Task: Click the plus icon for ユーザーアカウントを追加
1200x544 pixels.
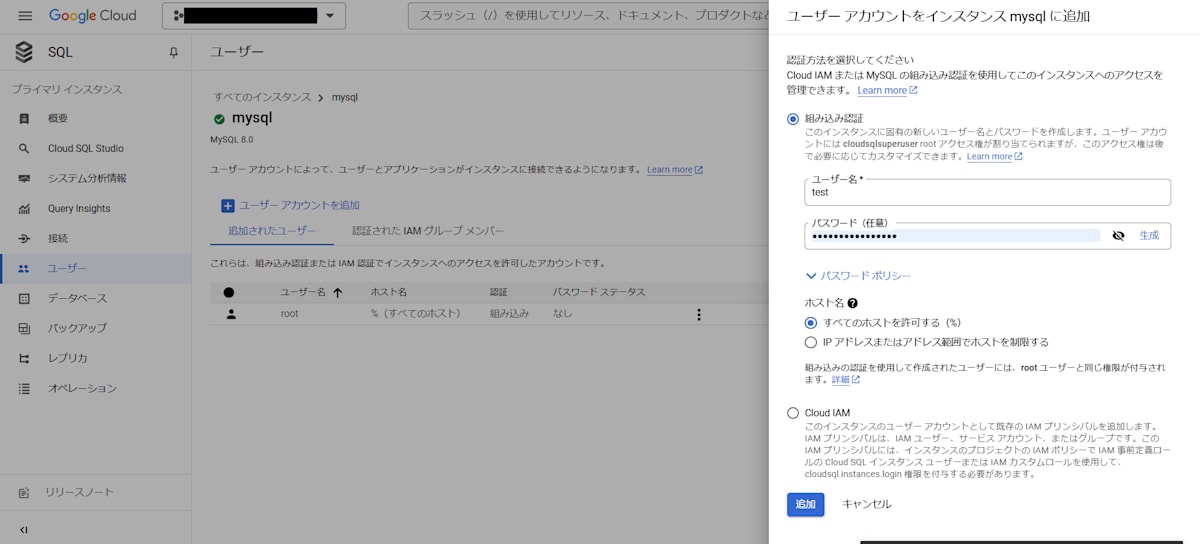Action: (228, 205)
